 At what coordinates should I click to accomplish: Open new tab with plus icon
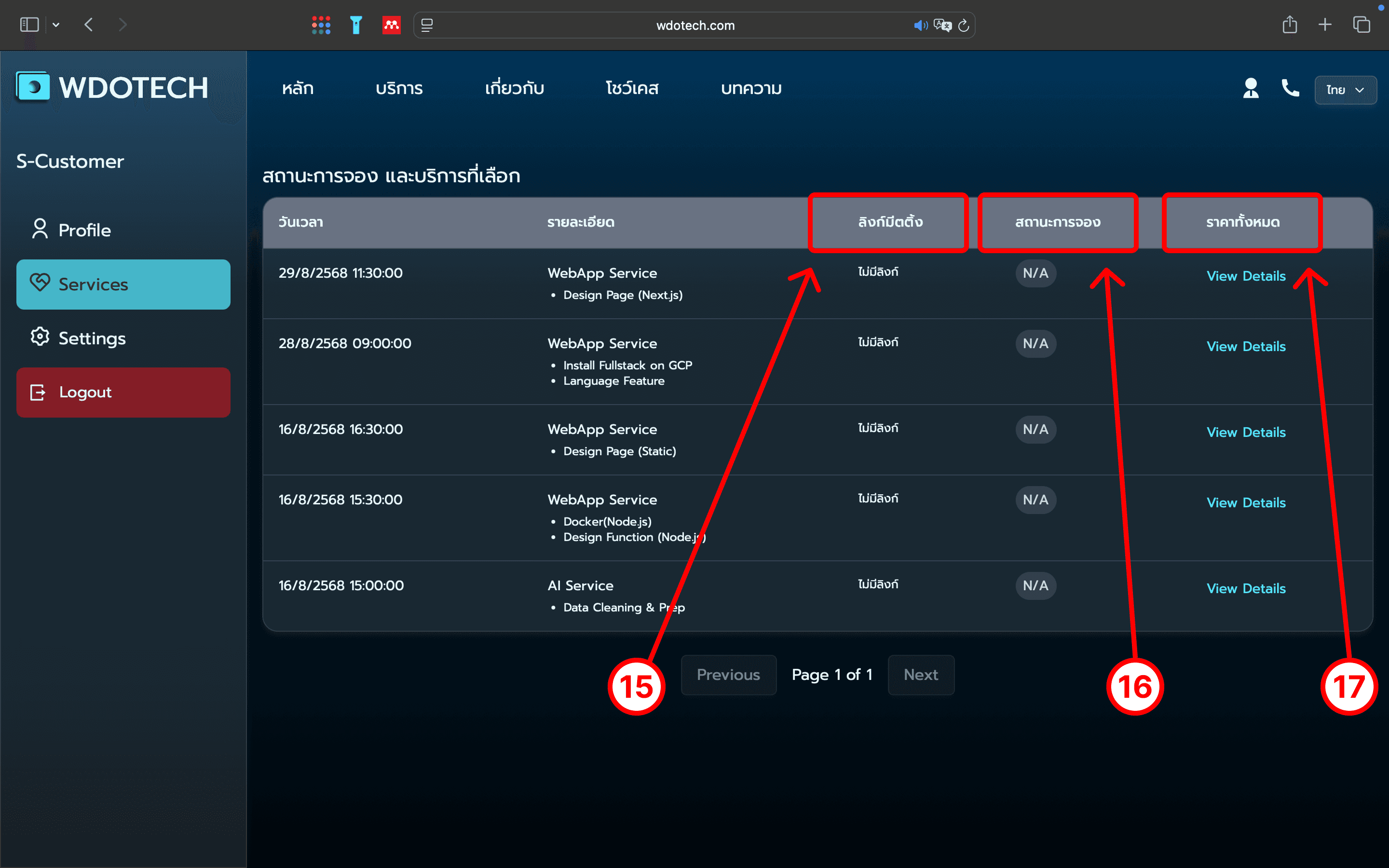(x=1325, y=25)
